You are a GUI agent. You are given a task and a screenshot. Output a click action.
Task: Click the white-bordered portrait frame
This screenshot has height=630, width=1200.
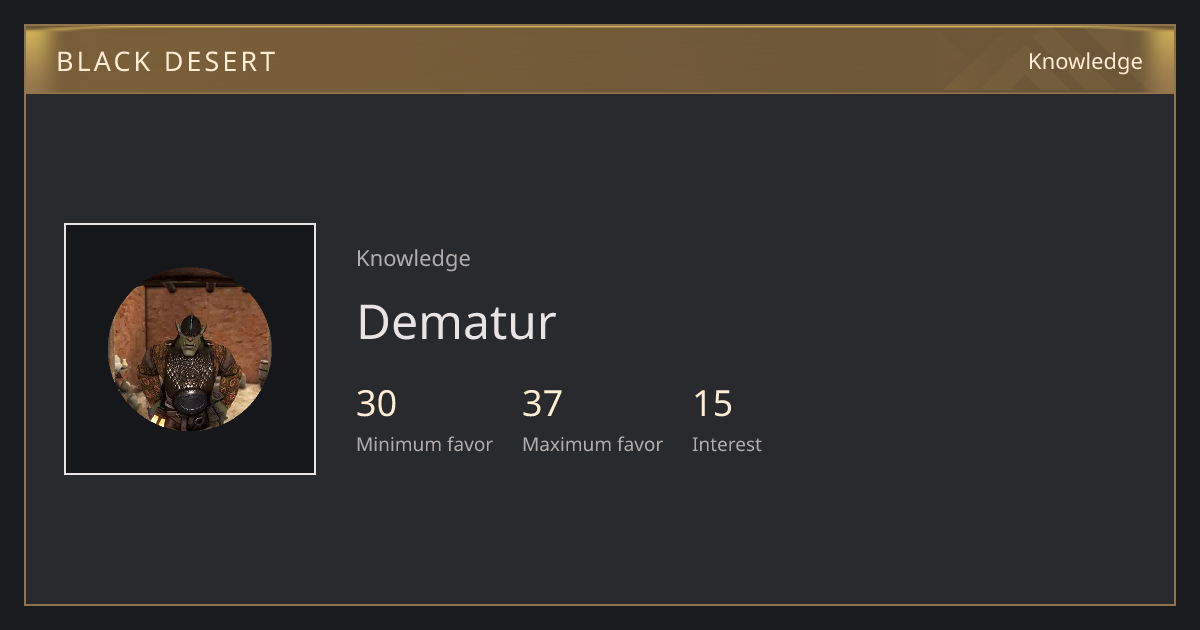click(190, 349)
